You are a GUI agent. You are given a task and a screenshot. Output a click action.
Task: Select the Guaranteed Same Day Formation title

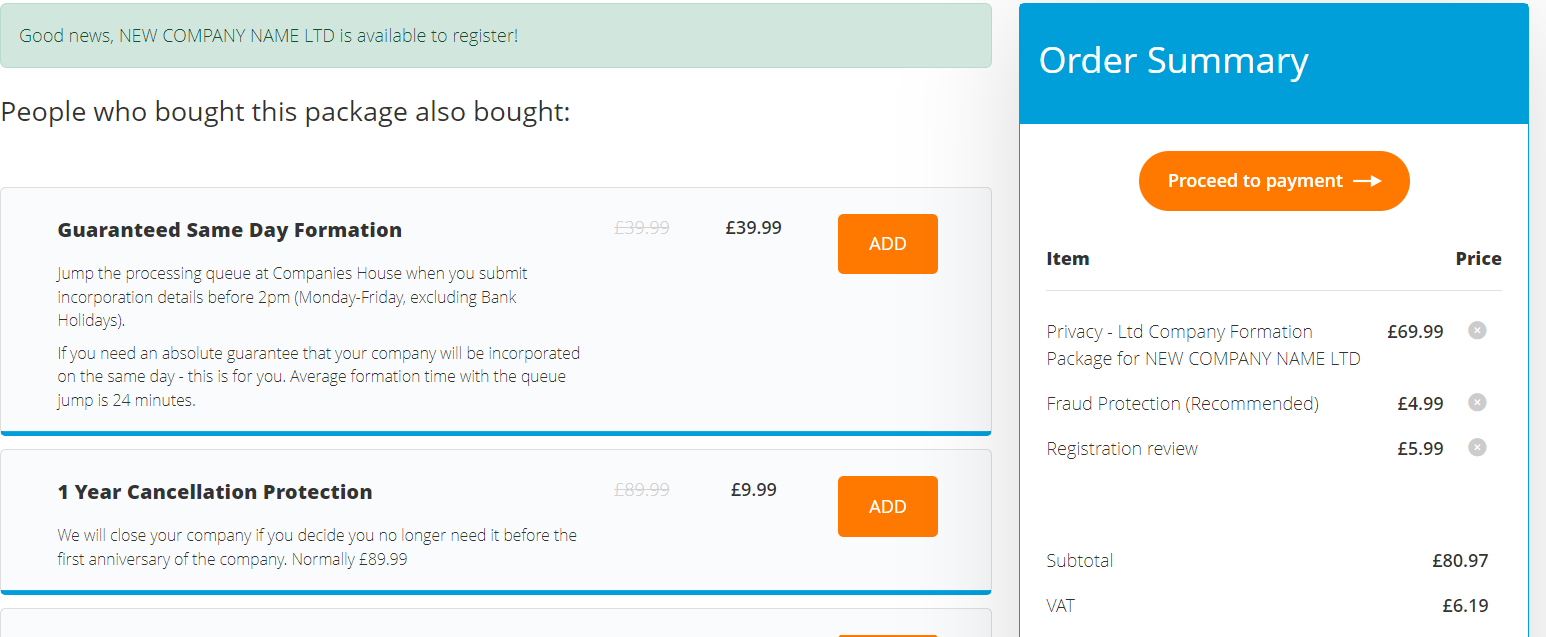229,230
